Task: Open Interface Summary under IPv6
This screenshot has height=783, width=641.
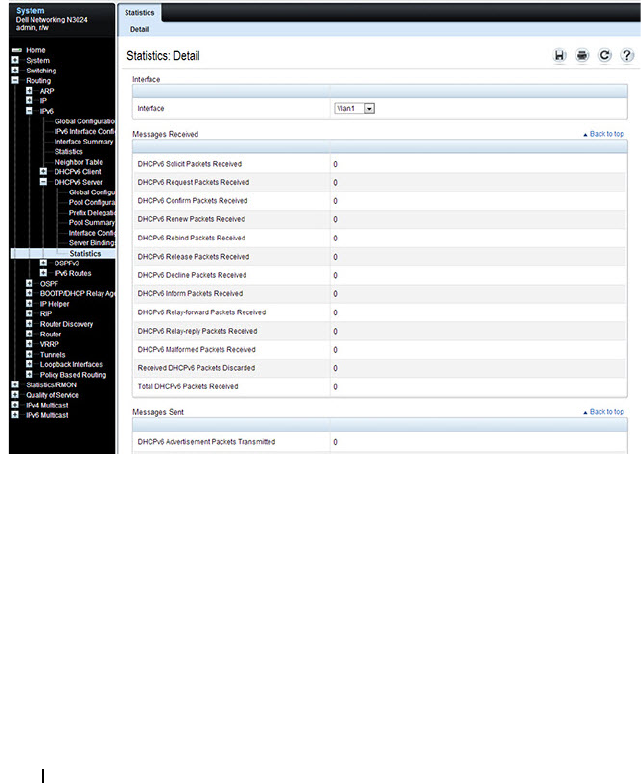Action: pyautogui.click(x=84, y=141)
